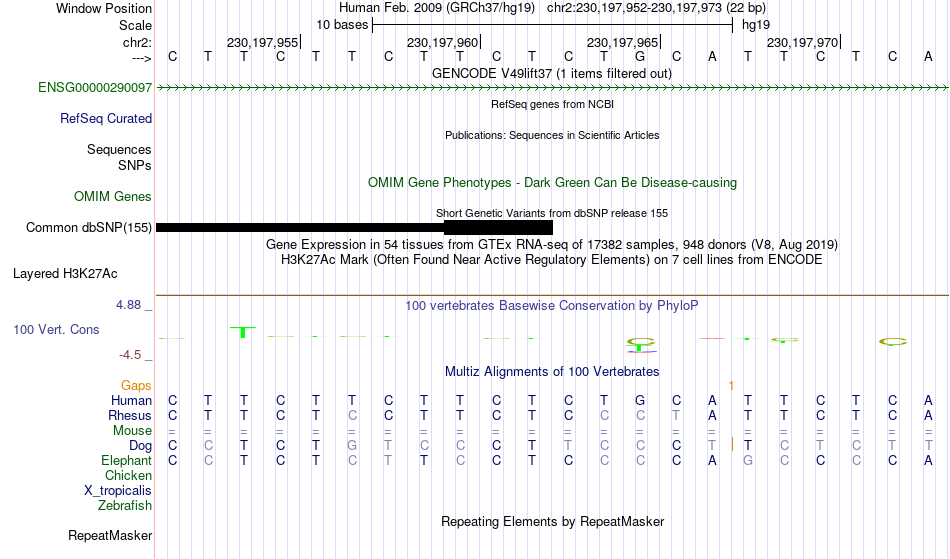950x559 pixels.
Task: Select the X_tropicalis alignment row label
Action: [118, 491]
